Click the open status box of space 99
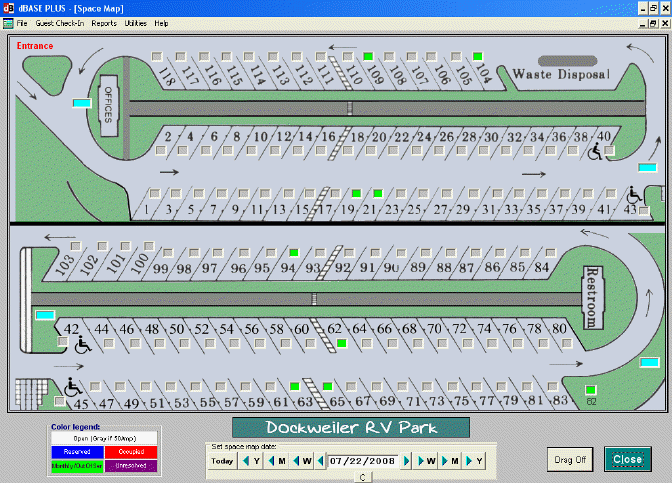Image resolution: width=672 pixels, height=483 pixels. pyautogui.click(x=168, y=252)
